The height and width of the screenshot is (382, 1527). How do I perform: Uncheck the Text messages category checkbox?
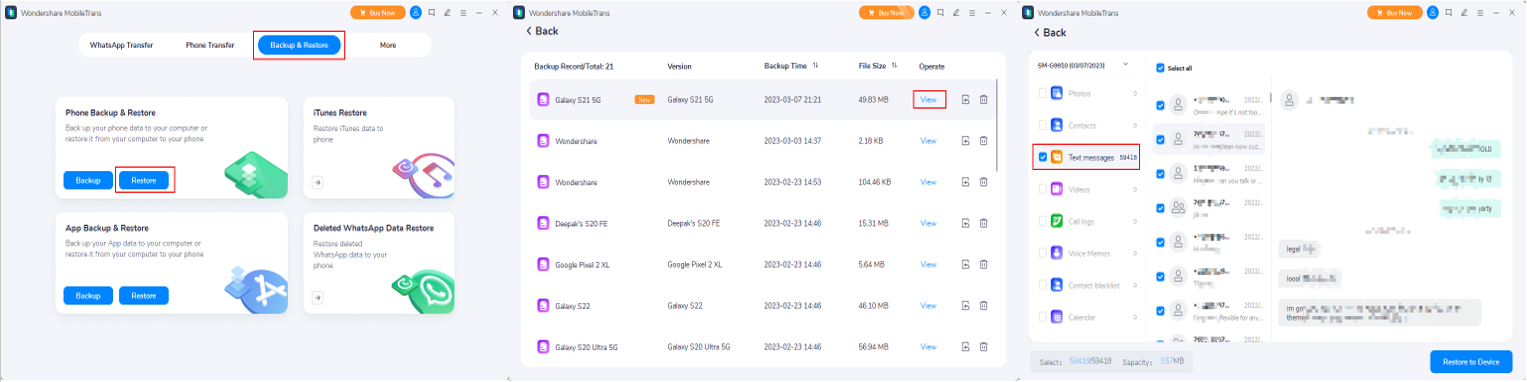(1043, 157)
